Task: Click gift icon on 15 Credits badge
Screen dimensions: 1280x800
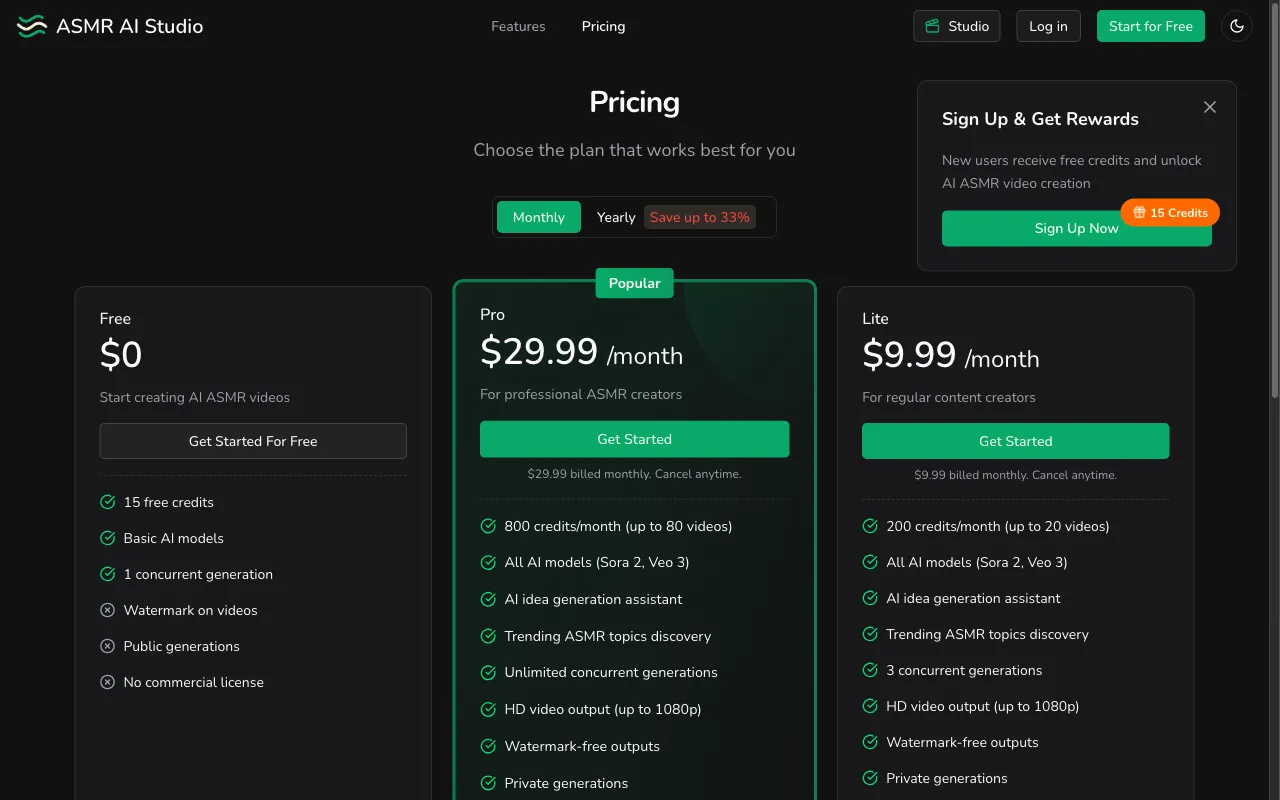Action: [1139, 213]
